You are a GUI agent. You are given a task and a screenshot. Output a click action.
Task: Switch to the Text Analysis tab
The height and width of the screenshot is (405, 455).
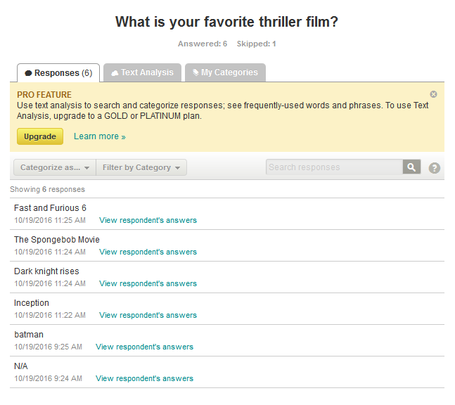point(142,72)
